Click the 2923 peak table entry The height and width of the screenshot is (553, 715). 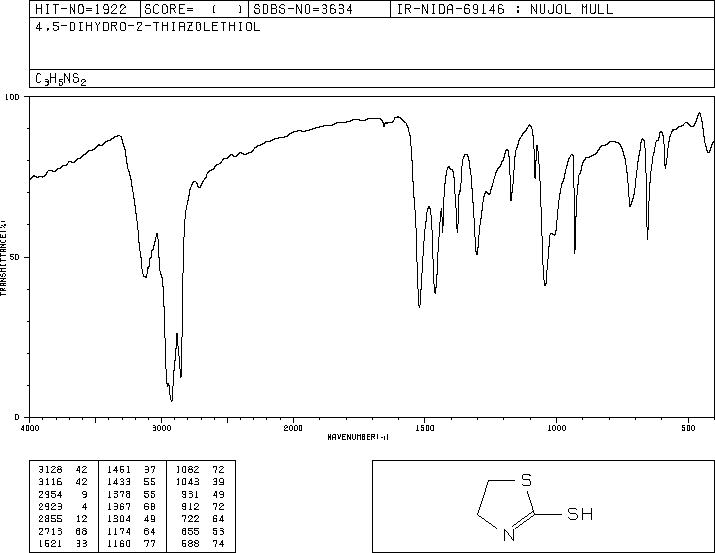tap(63, 506)
